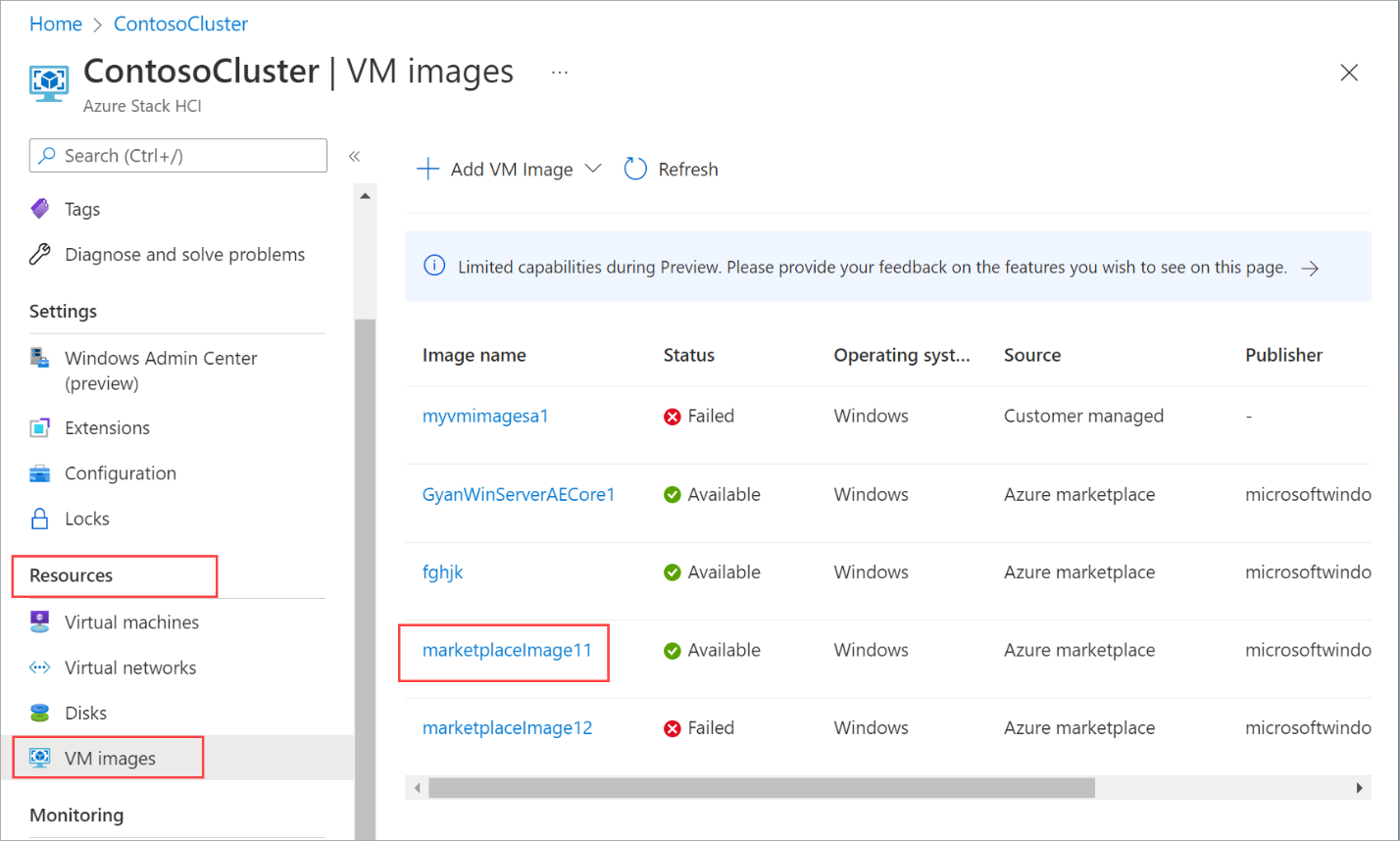Navigate to Home breadcrumb
Image resolution: width=1400 pixels, height=841 pixels.
[x=56, y=24]
